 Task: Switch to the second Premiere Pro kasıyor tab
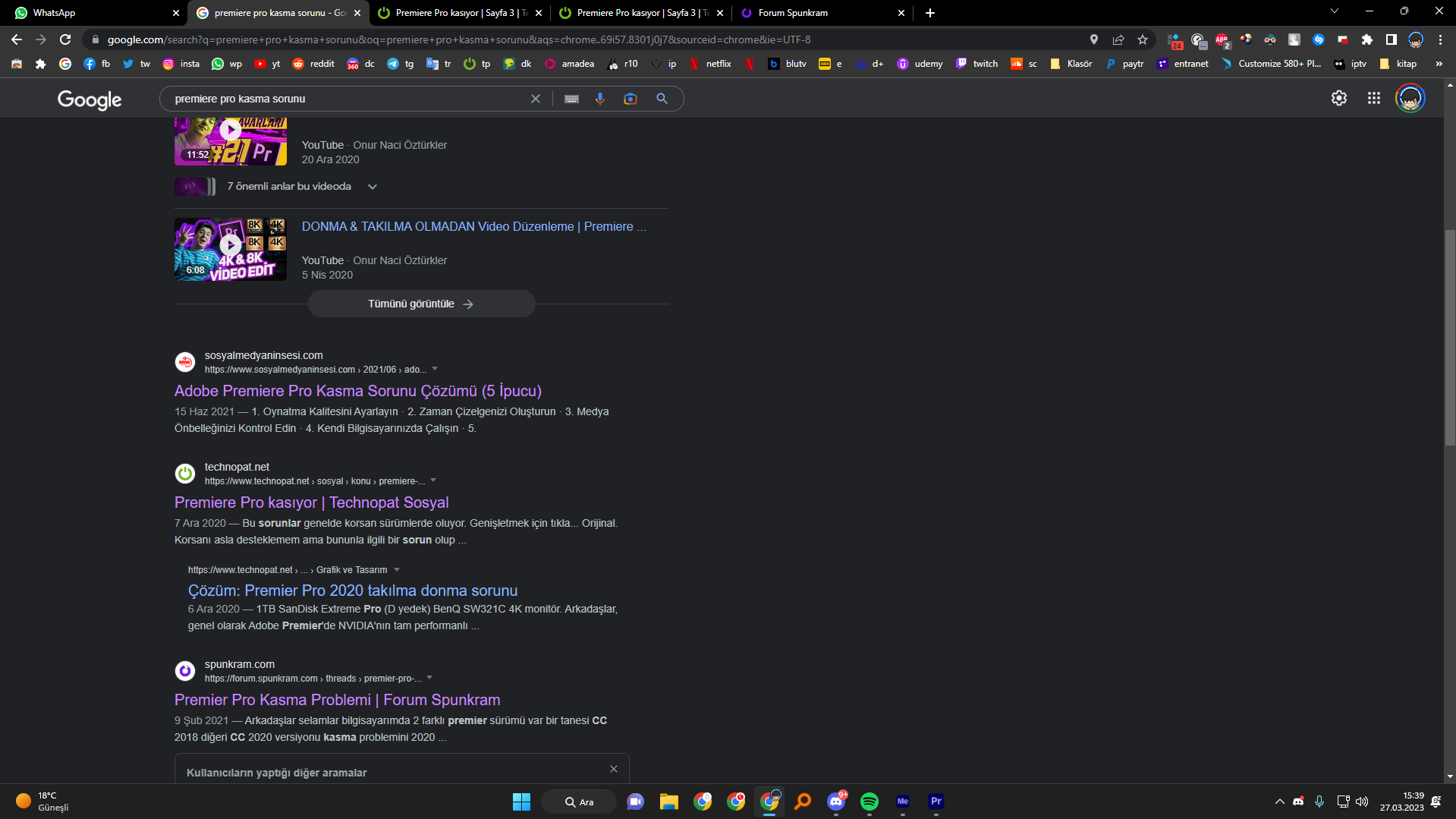[640, 13]
